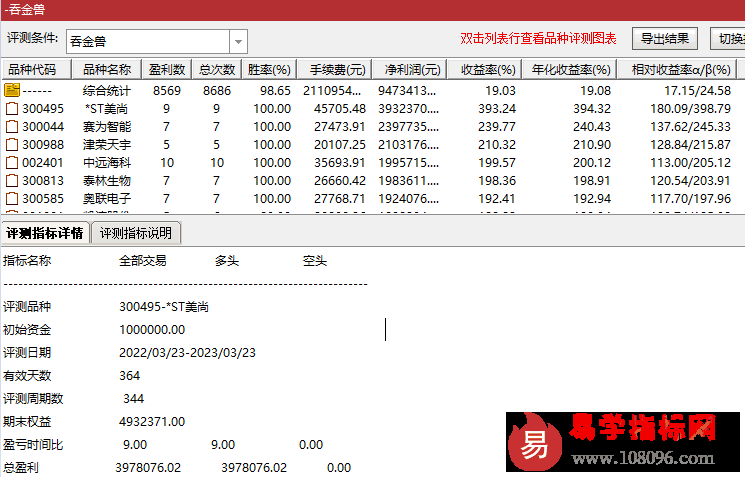The width and height of the screenshot is (745, 477).
Task: Click the 评测周期数 value 344
Action: click(134, 399)
